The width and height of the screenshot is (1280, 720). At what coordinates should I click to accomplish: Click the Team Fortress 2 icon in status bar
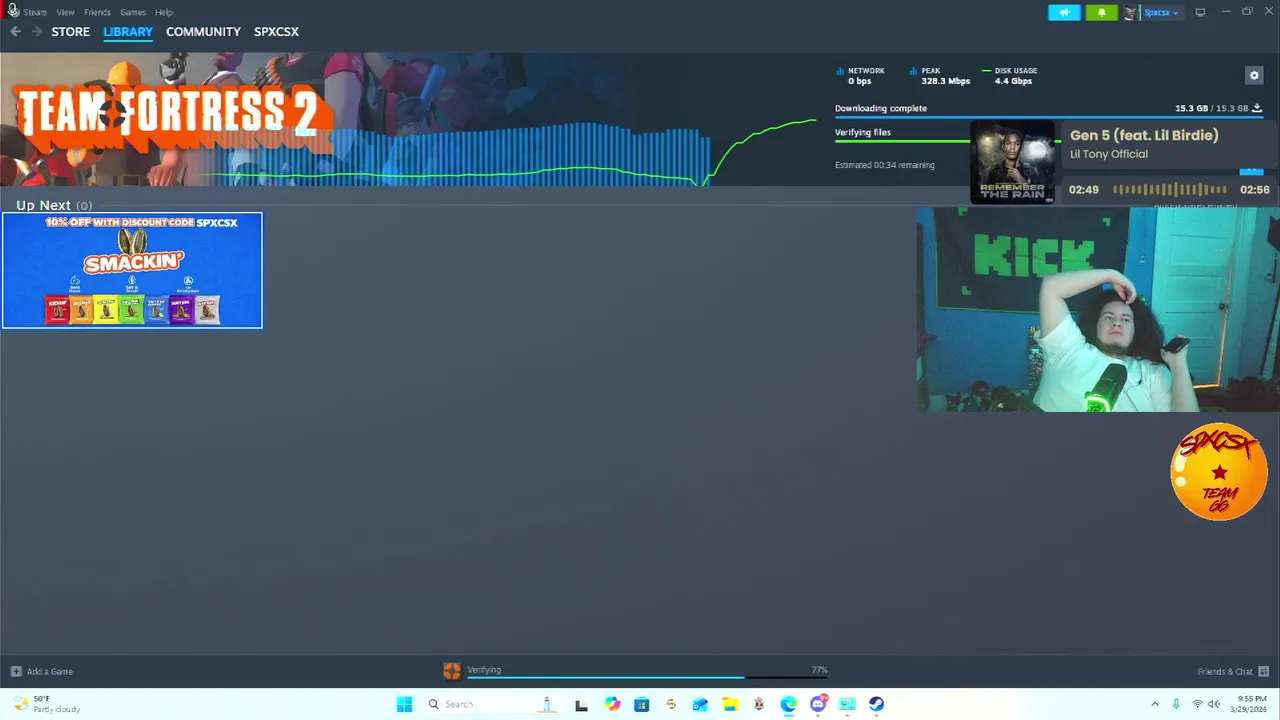click(452, 671)
